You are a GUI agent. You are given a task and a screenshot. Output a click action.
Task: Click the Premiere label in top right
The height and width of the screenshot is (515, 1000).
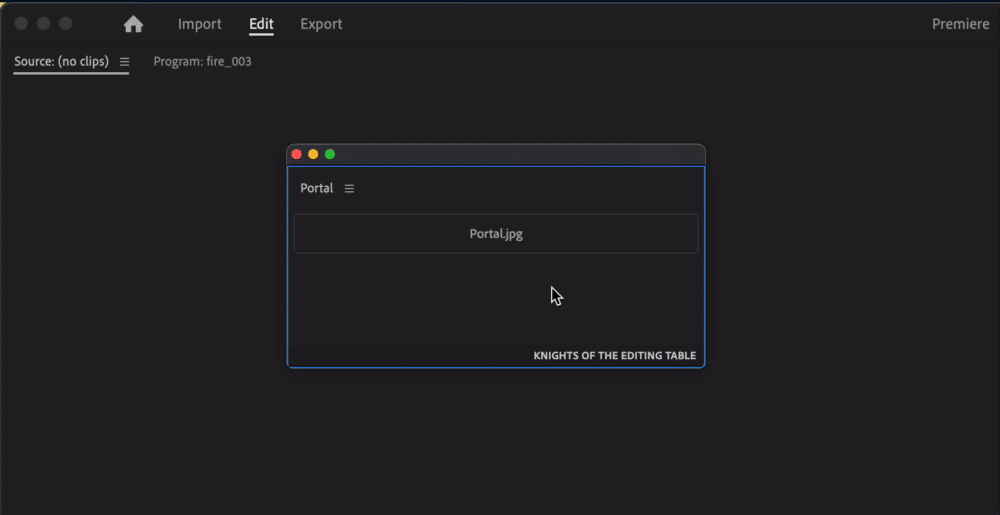(960, 24)
